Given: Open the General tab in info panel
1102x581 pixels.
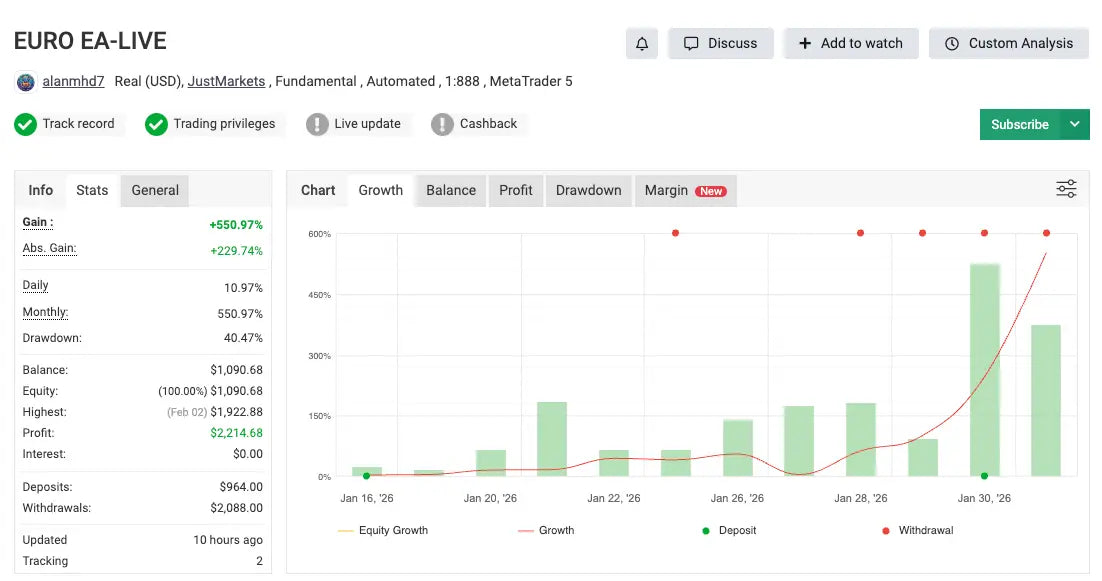Looking at the screenshot, I should pos(155,190).
